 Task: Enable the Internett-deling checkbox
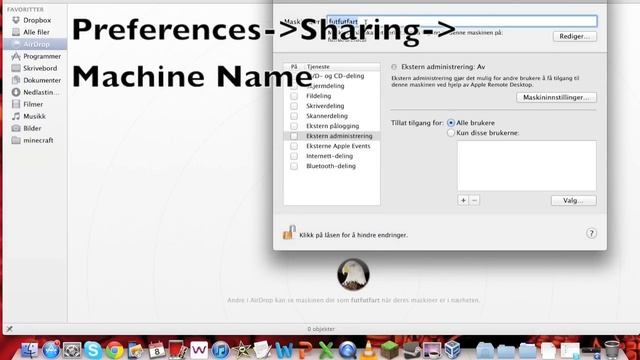[294, 156]
